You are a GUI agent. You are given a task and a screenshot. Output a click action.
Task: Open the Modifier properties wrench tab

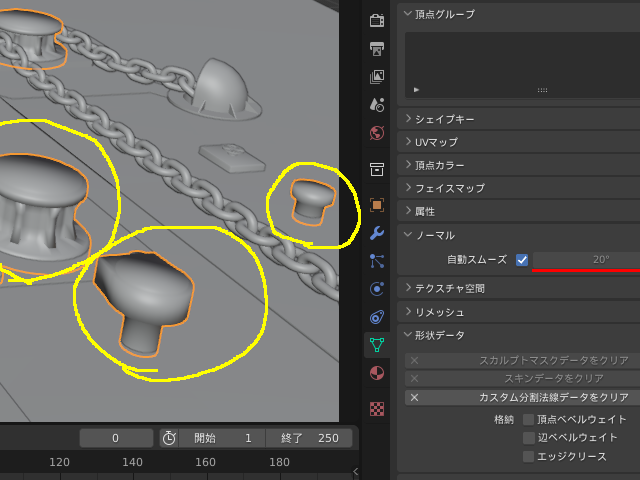coord(377,233)
